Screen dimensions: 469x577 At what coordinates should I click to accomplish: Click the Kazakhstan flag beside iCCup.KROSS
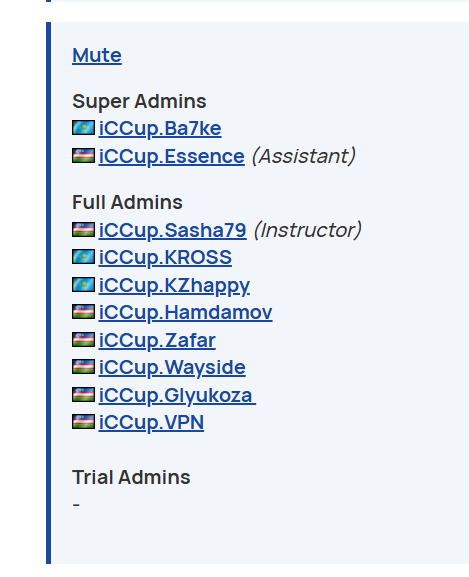click(84, 256)
